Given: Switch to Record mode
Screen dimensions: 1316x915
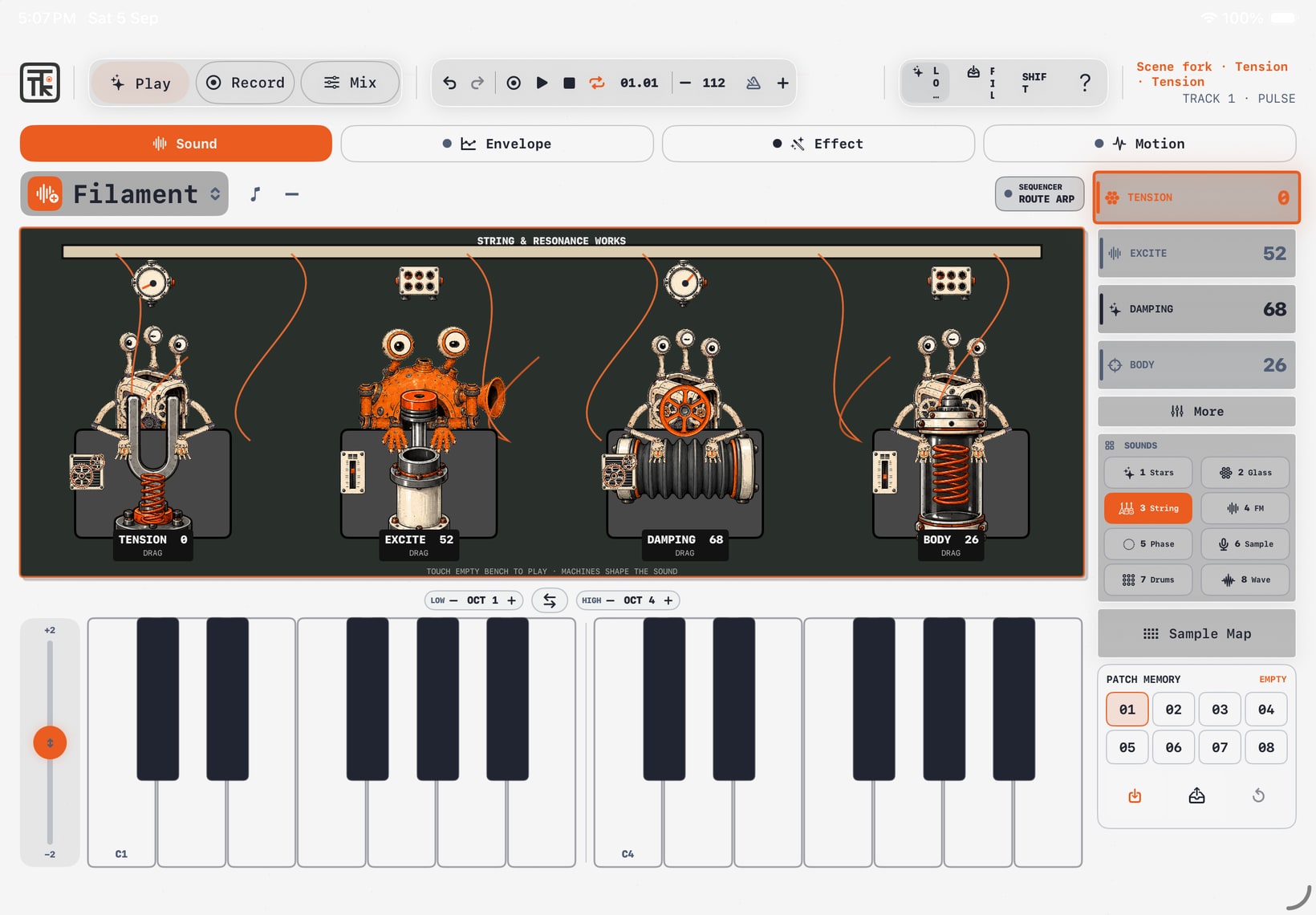Looking at the screenshot, I should (x=246, y=83).
